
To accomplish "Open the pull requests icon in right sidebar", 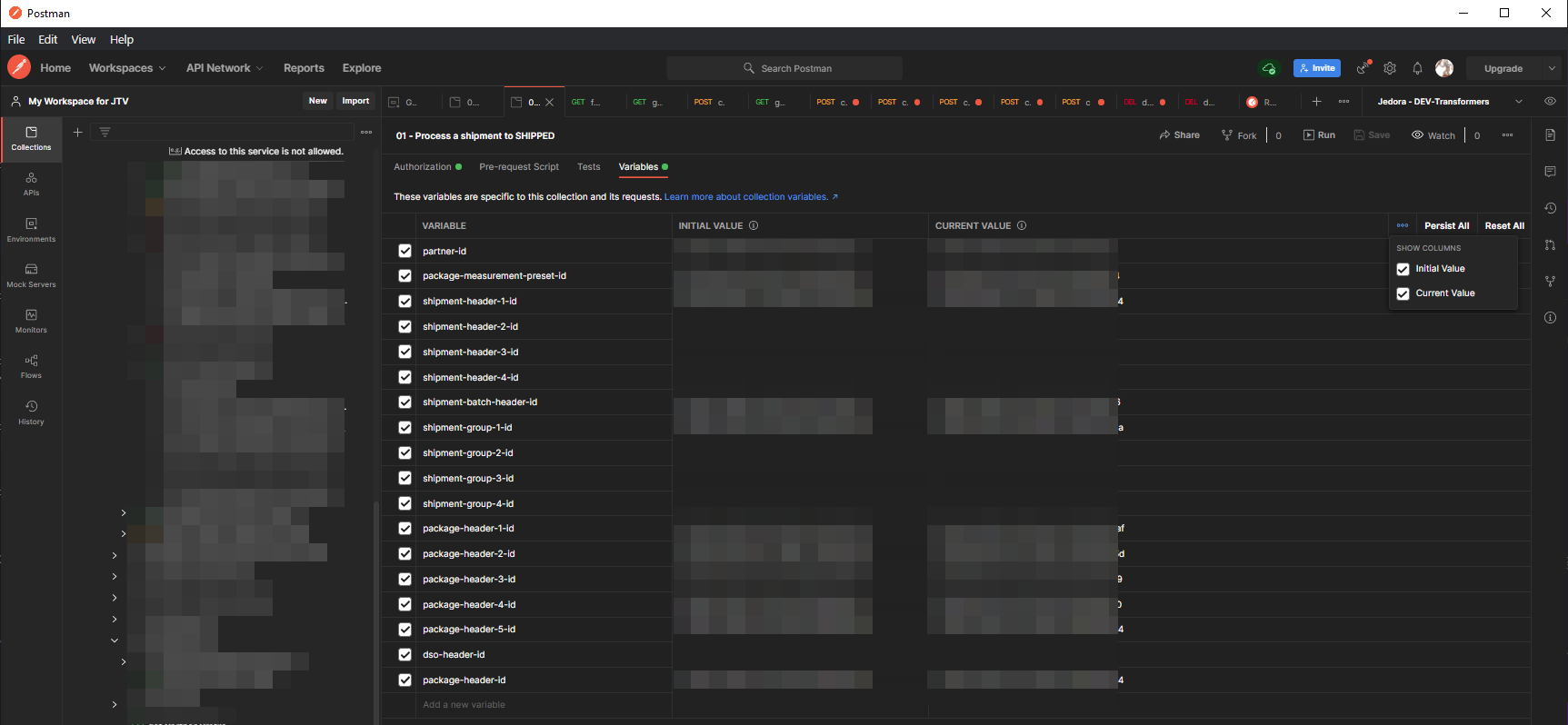I will [x=1550, y=244].
